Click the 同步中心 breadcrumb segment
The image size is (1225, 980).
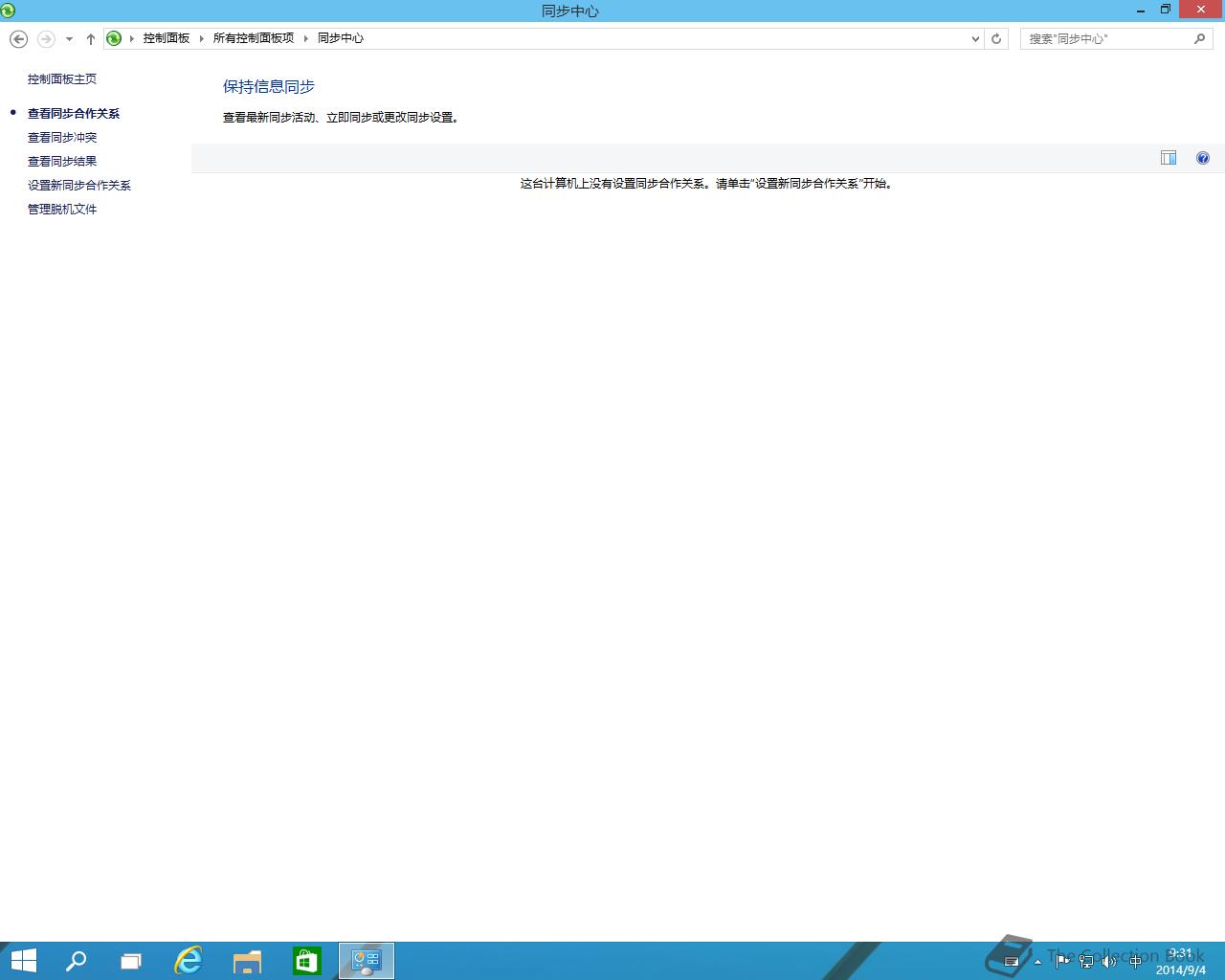[x=341, y=38]
